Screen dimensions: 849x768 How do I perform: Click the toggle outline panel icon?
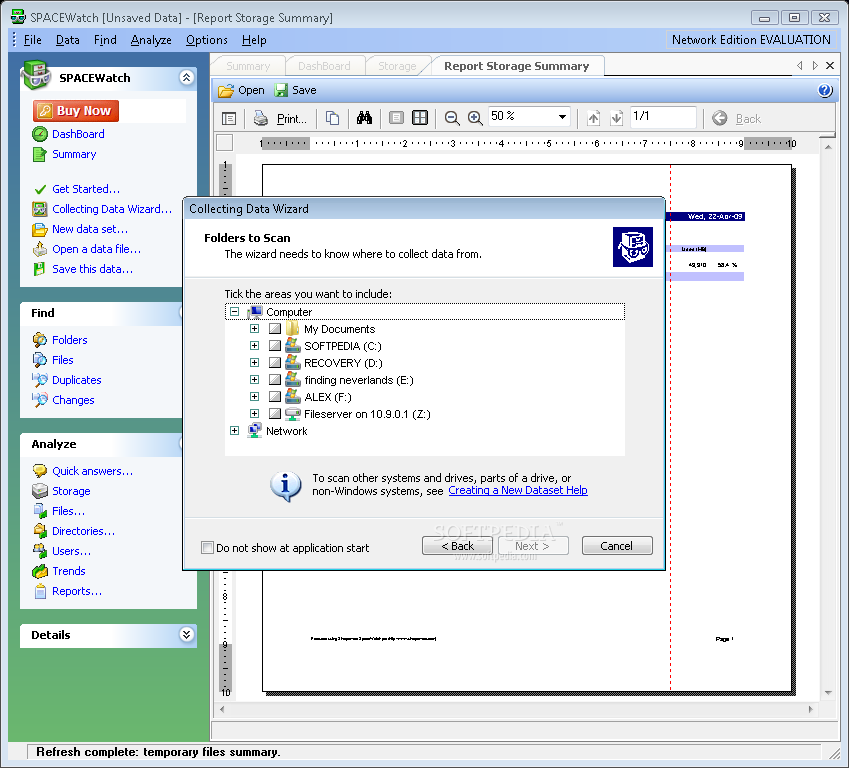[x=229, y=118]
